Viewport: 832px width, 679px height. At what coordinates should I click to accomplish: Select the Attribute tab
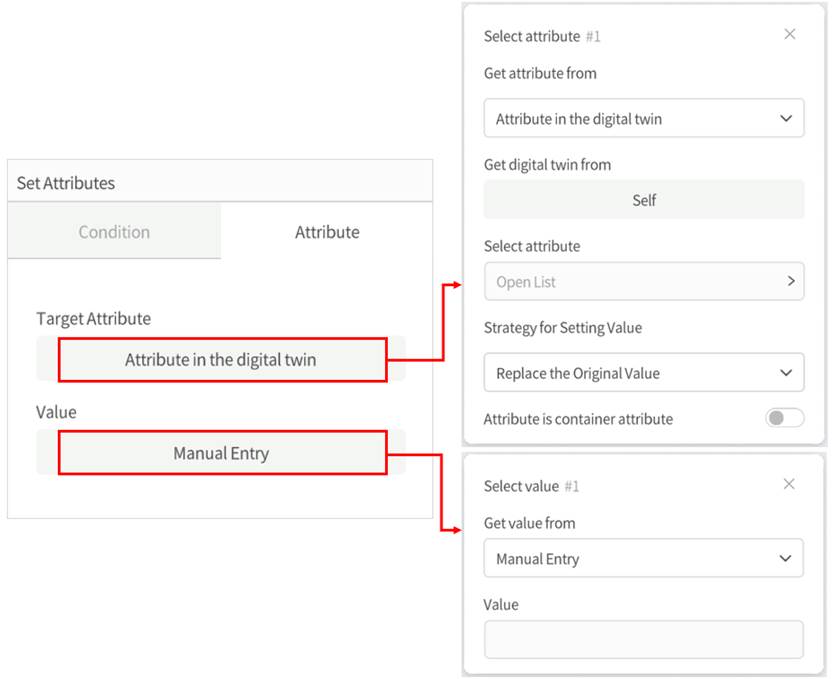click(327, 232)
